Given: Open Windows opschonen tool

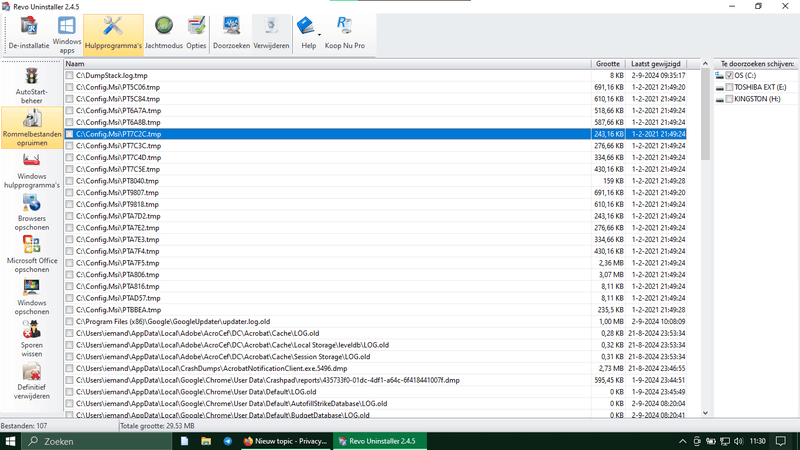Looking at the screenshot, I should point(32,297).
